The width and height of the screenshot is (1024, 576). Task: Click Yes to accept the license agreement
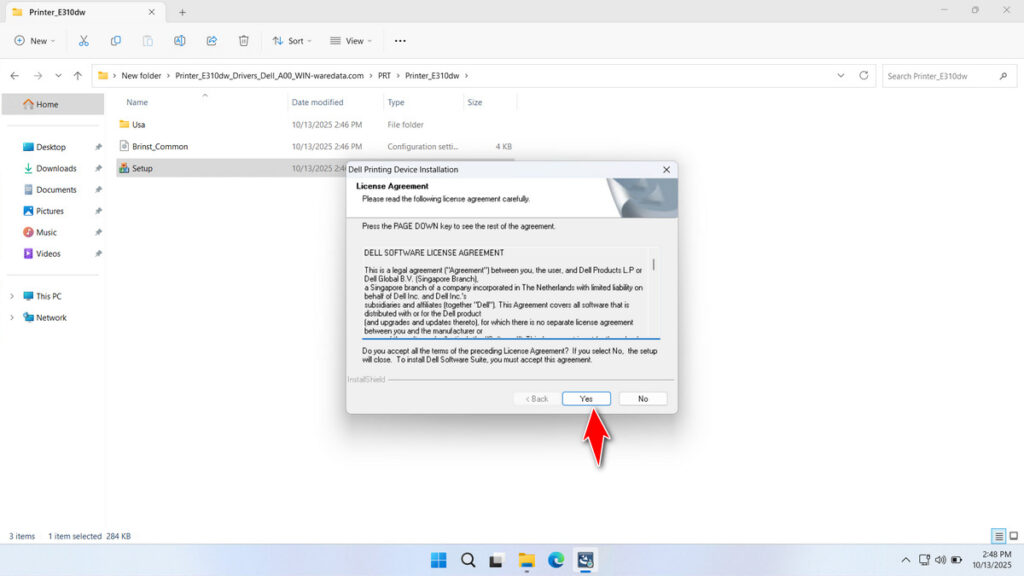(x=586, y=398)
